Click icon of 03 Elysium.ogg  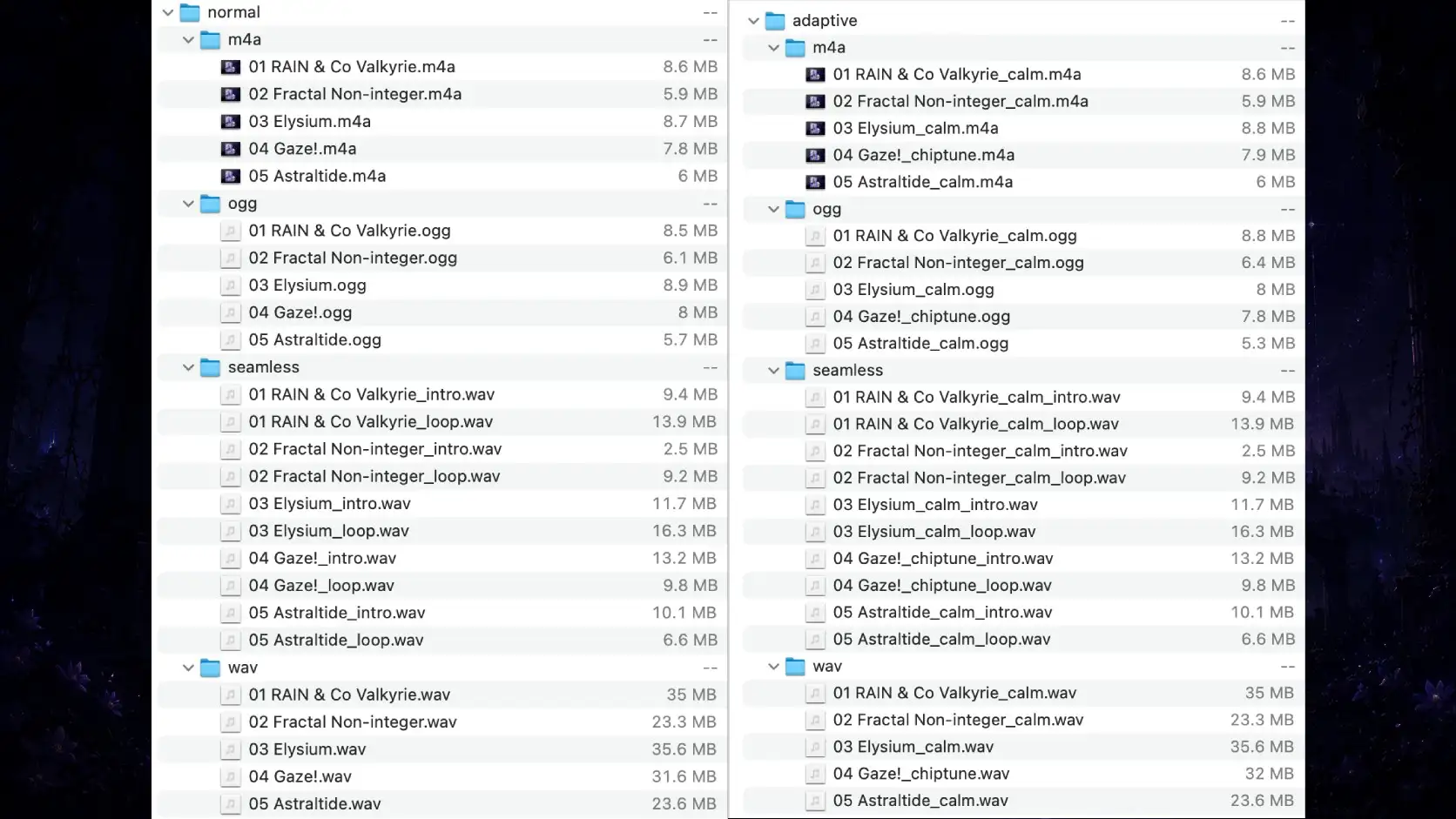click(x=230, y=285)
